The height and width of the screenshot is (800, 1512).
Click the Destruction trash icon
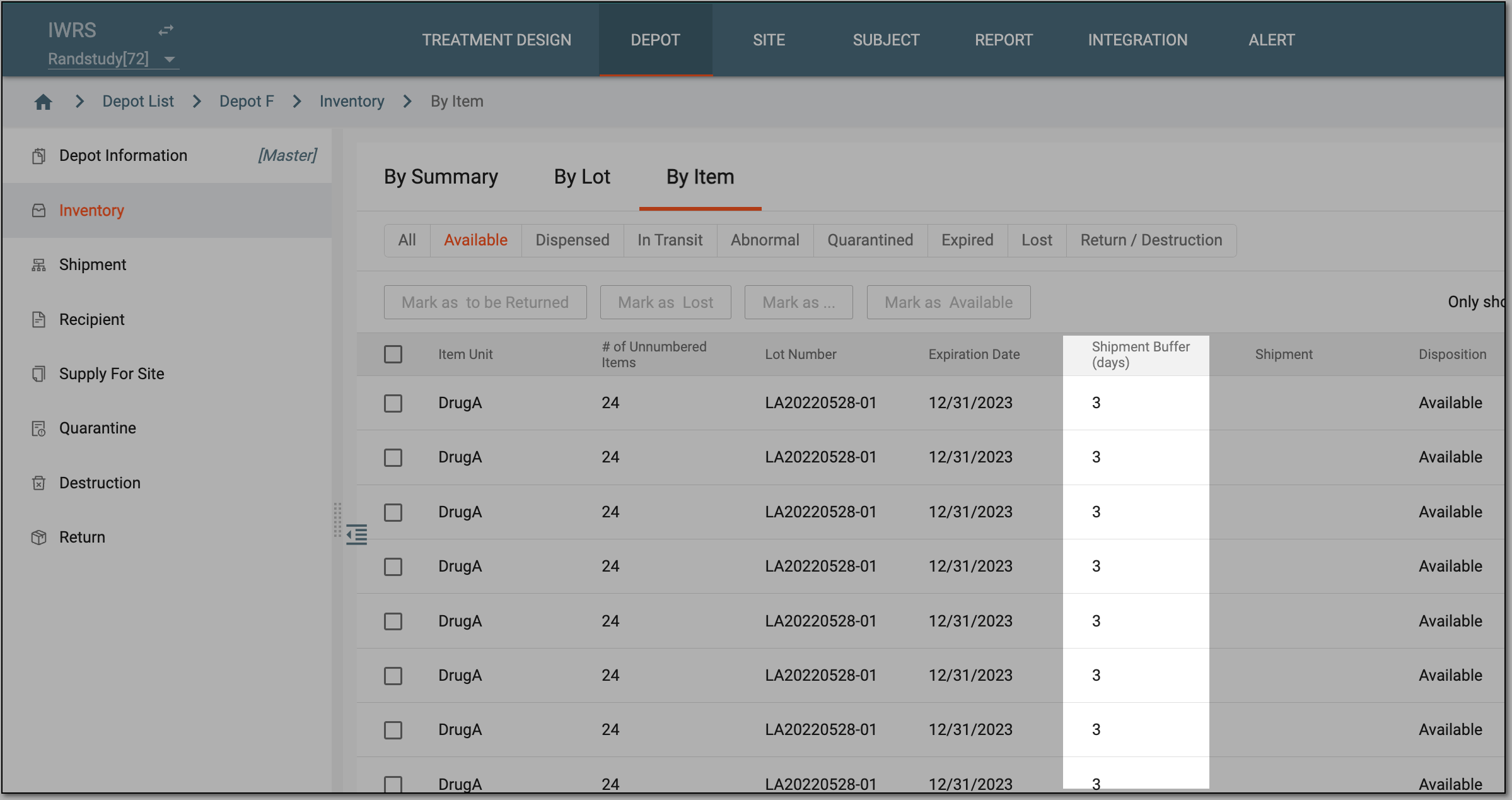pyautogui.click(x=39, y=483)
